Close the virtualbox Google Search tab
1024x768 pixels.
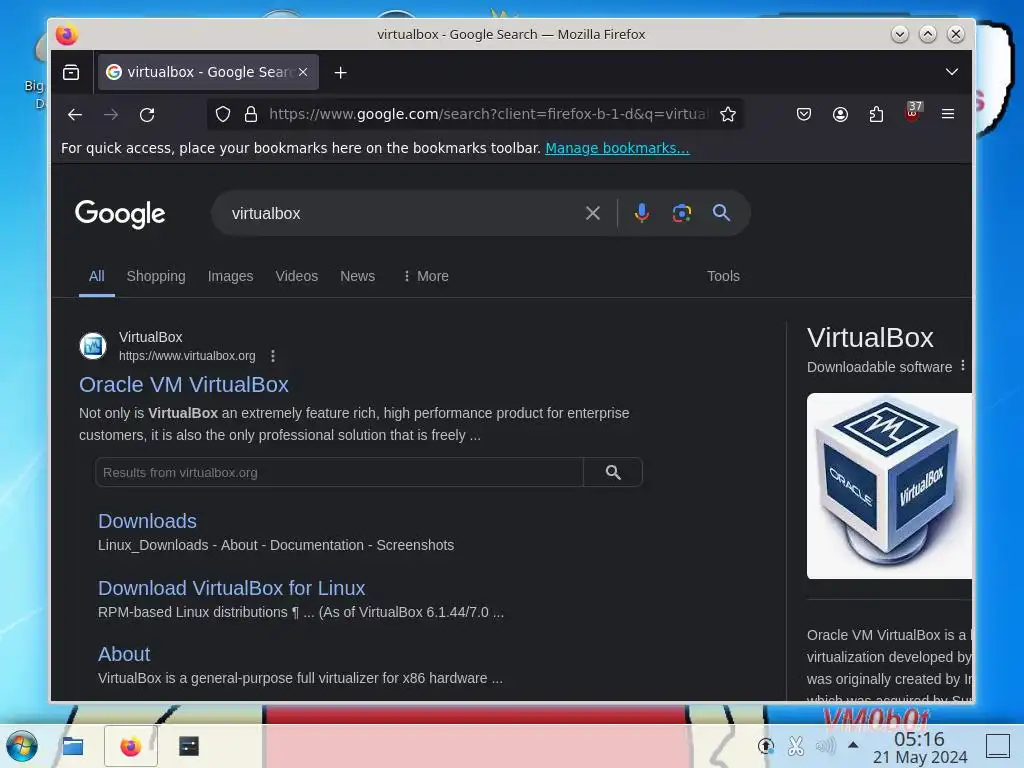303,72
